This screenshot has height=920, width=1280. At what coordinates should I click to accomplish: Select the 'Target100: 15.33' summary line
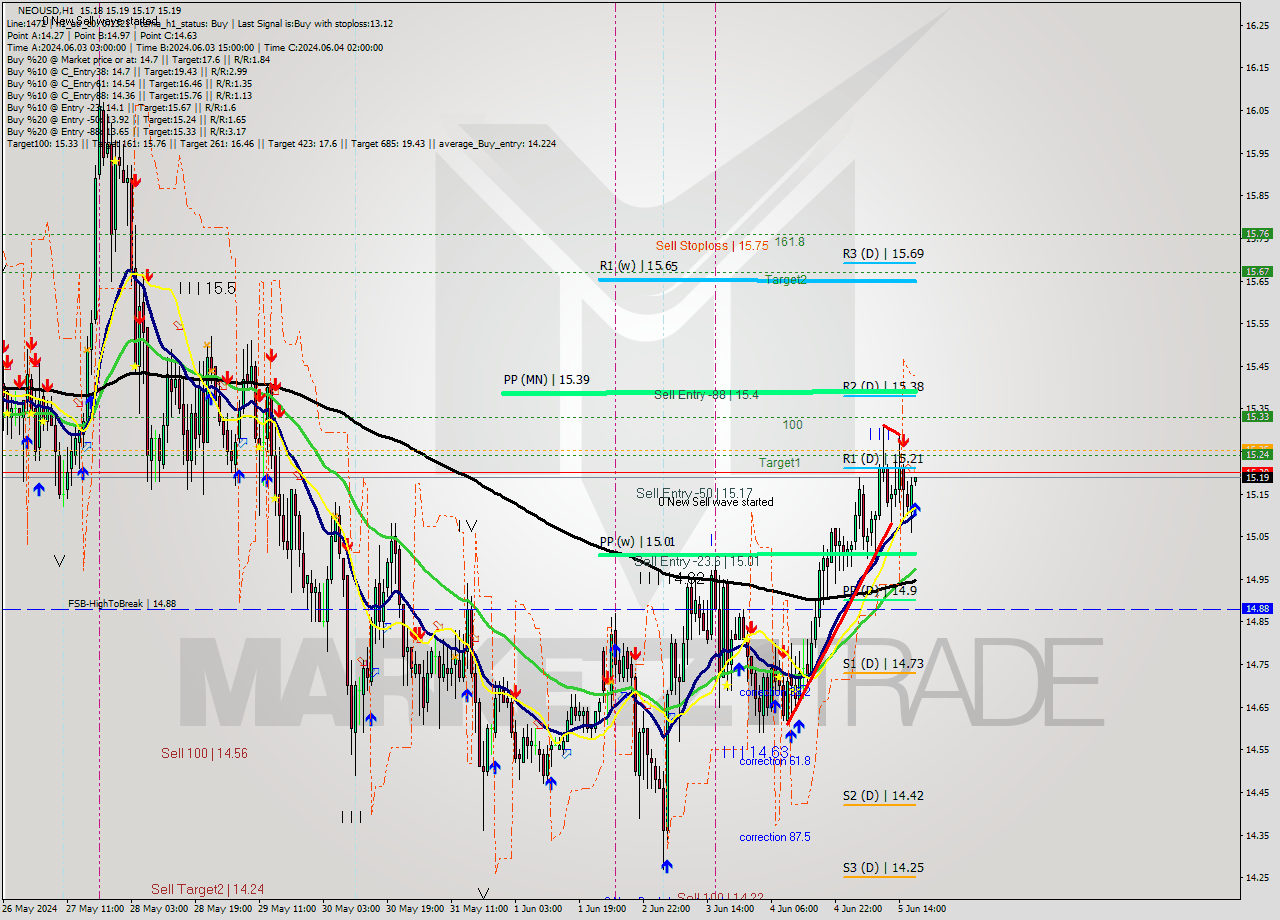tap(281, 143)
